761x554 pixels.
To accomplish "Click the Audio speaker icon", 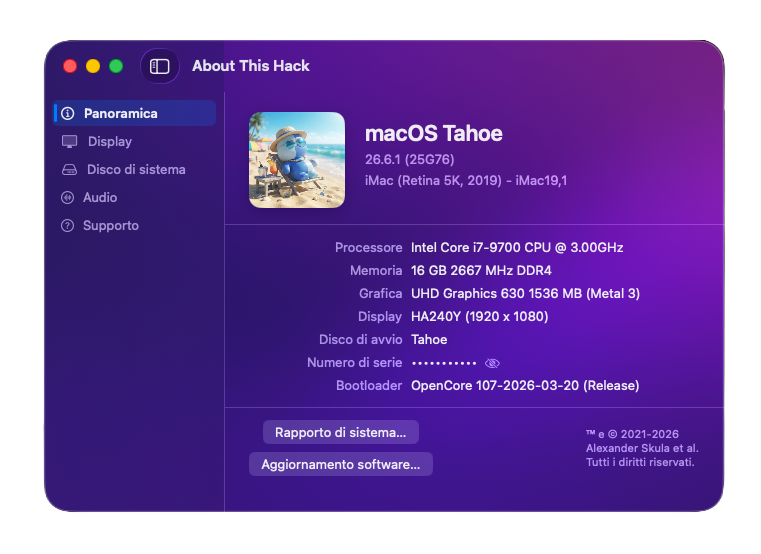I will pos(67,198).
